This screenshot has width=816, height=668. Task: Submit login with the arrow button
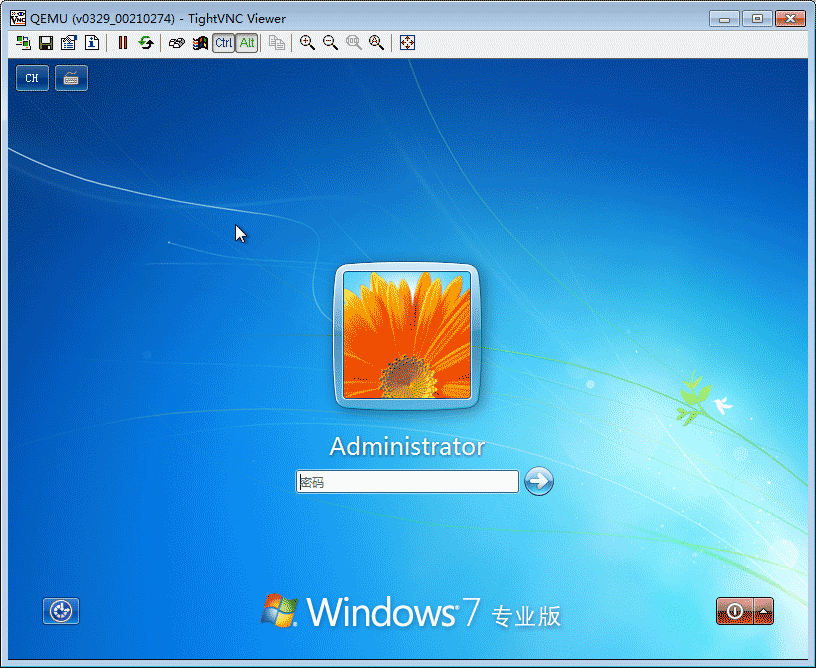(x=539, y=481)
